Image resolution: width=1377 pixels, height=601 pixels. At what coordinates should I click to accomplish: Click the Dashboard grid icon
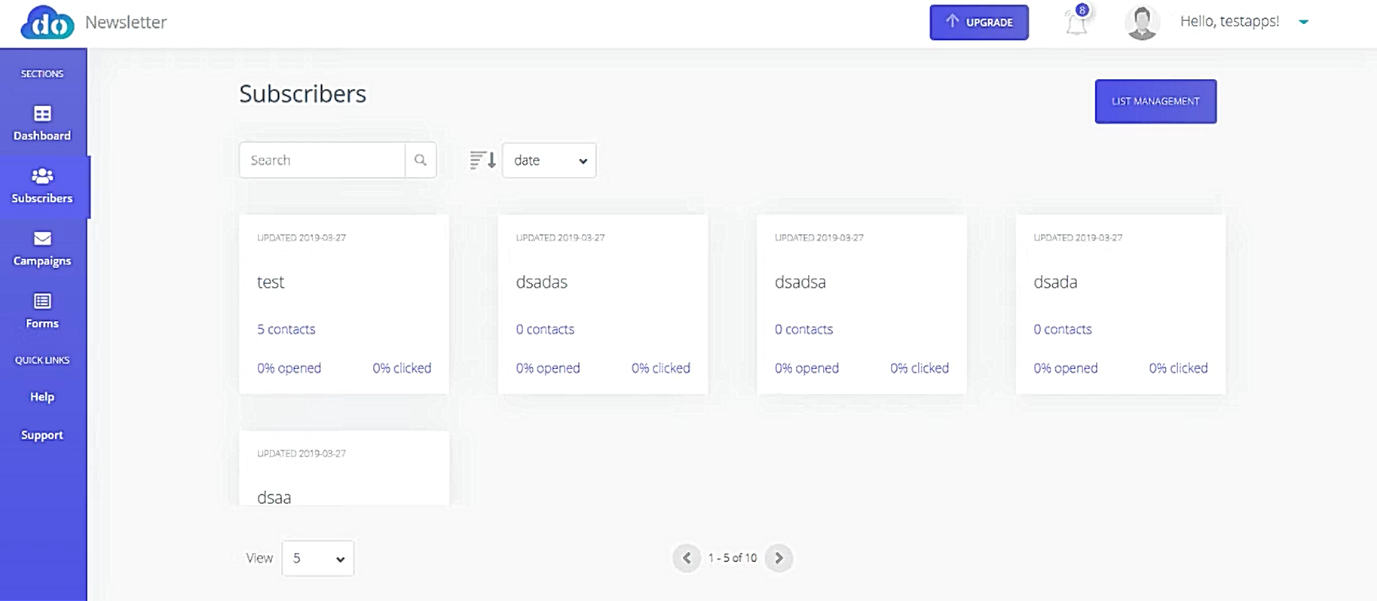[42, 113]
